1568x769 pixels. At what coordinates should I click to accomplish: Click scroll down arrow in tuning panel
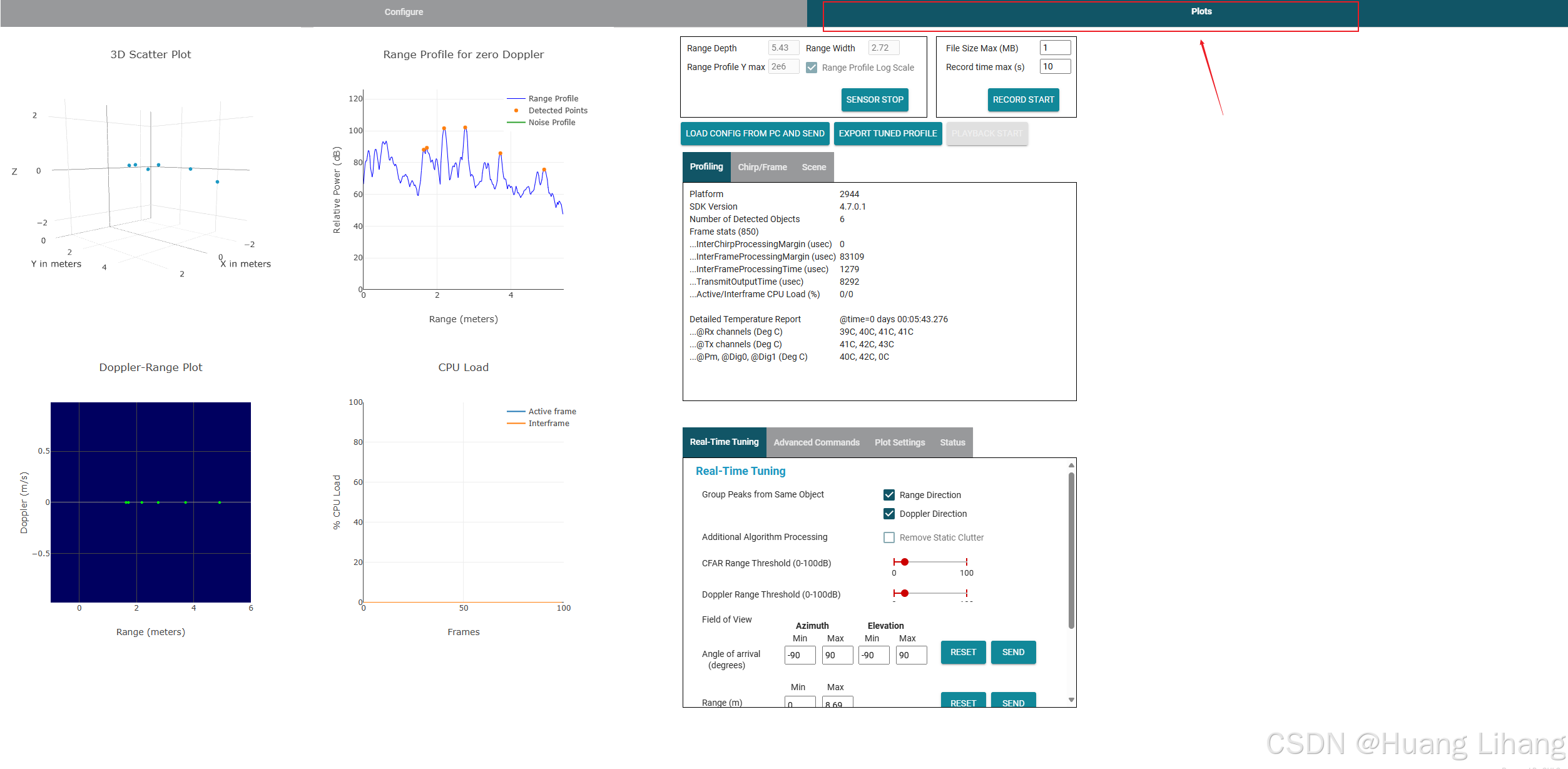(1071, 700)
